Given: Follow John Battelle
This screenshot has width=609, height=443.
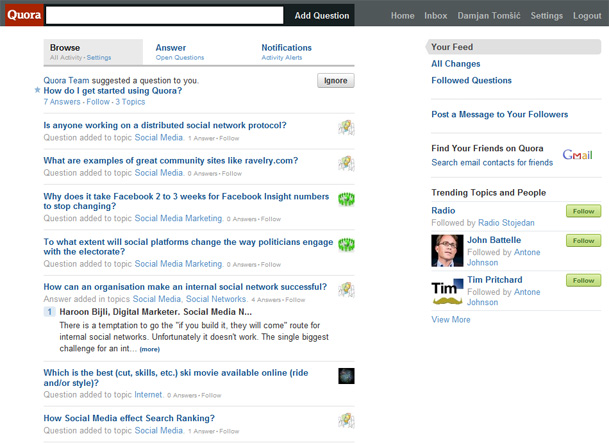Looking at the screenshot, I should coord(581,241).
